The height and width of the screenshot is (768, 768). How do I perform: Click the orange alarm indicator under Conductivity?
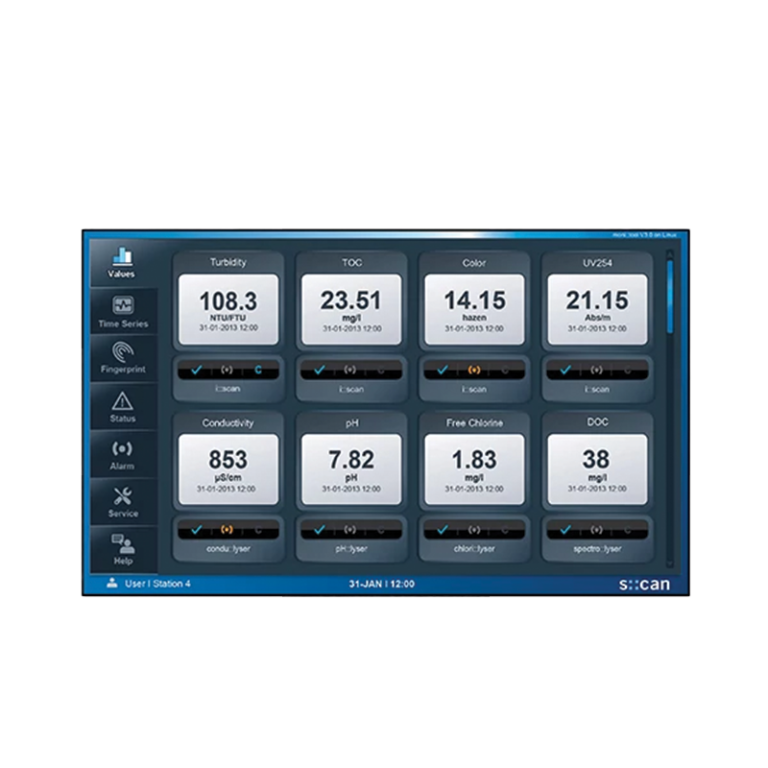click(x=227, y=529)
